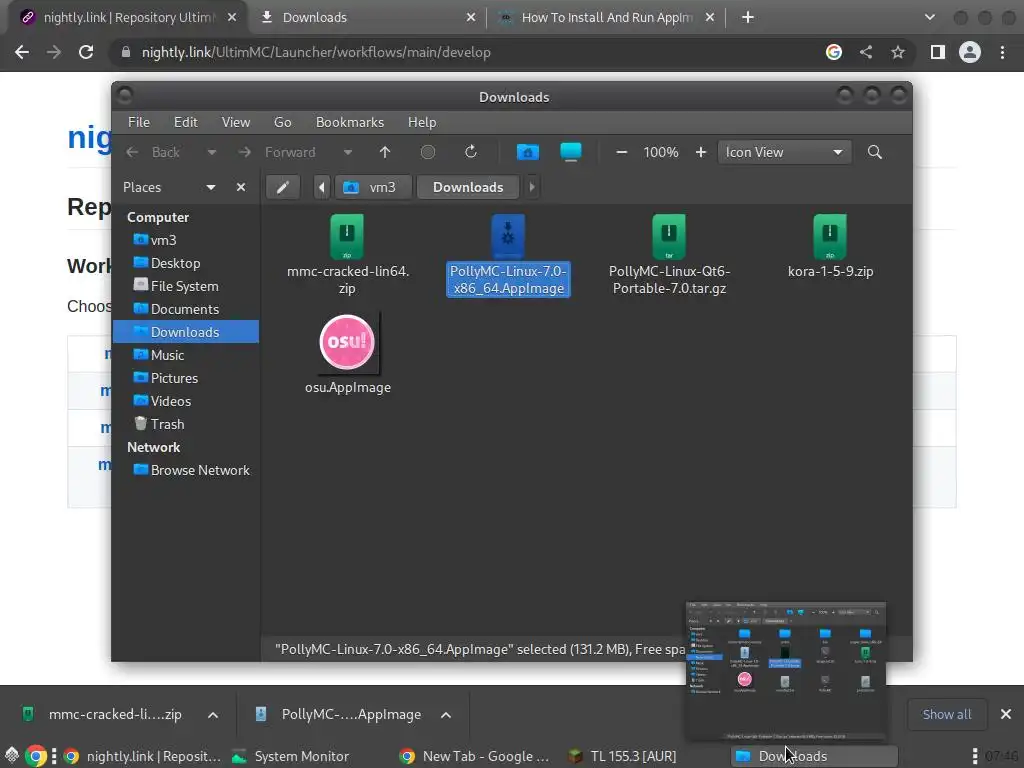Reload the nightly.link page in Chrome

tap(86, 52)
